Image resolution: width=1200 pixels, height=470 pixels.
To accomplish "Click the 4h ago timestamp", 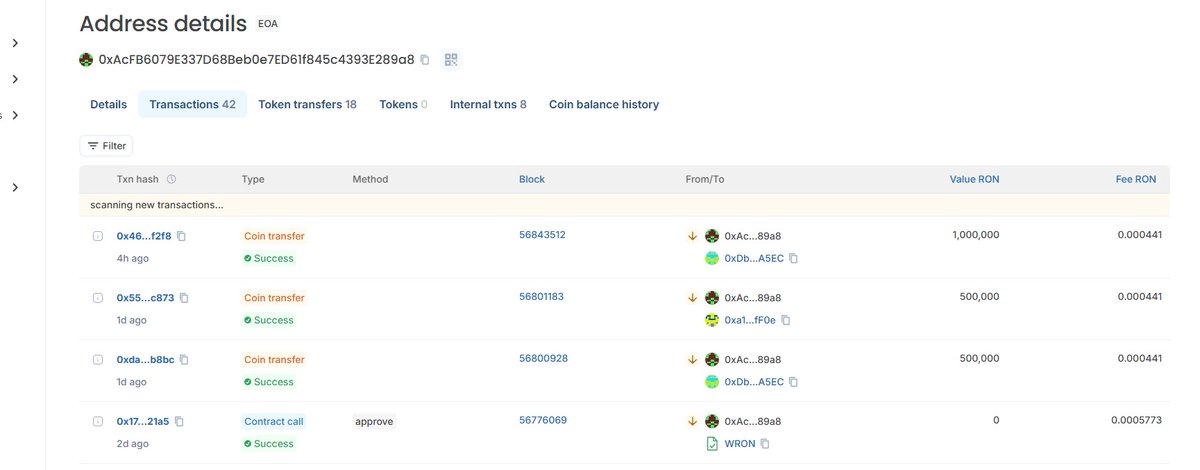I will point(132,258).
